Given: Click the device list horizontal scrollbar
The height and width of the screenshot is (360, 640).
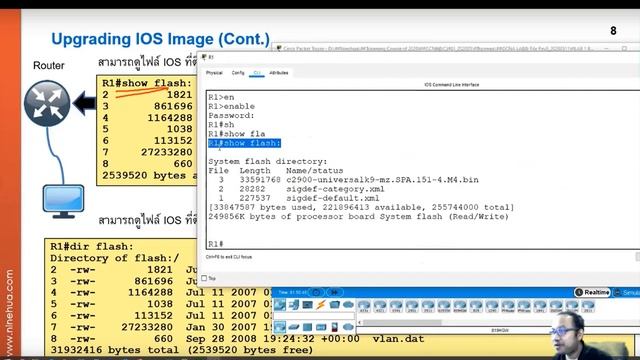Looking at the screenshot, I should (x=402, y=322).
